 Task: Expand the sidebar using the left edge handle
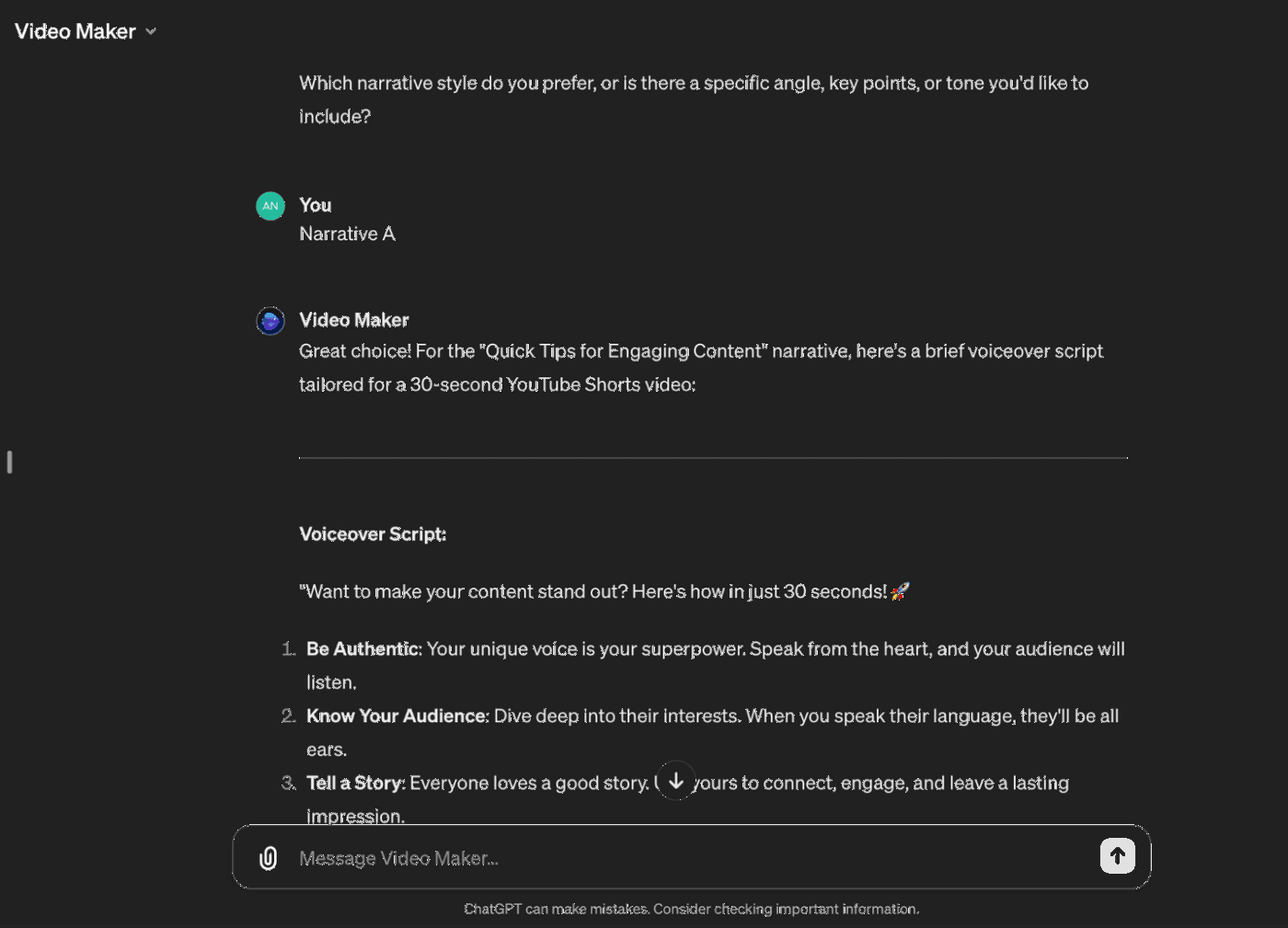click(x=9, y=462)
